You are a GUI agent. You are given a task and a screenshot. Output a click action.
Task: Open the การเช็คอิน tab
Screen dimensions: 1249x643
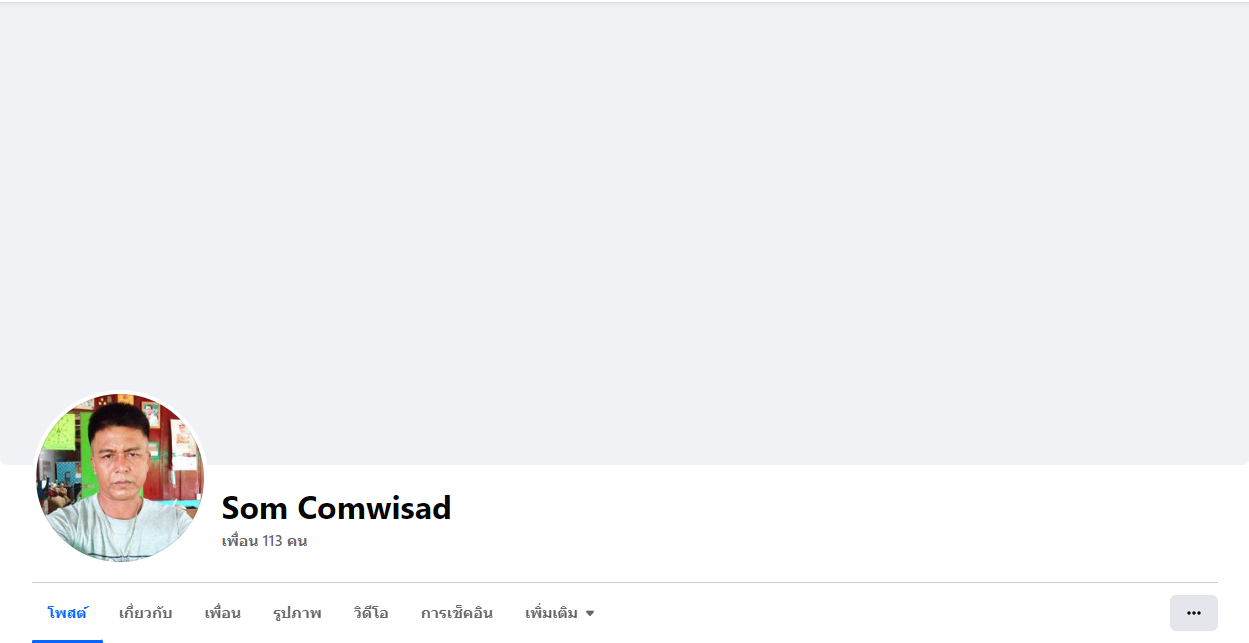[457, 613]
